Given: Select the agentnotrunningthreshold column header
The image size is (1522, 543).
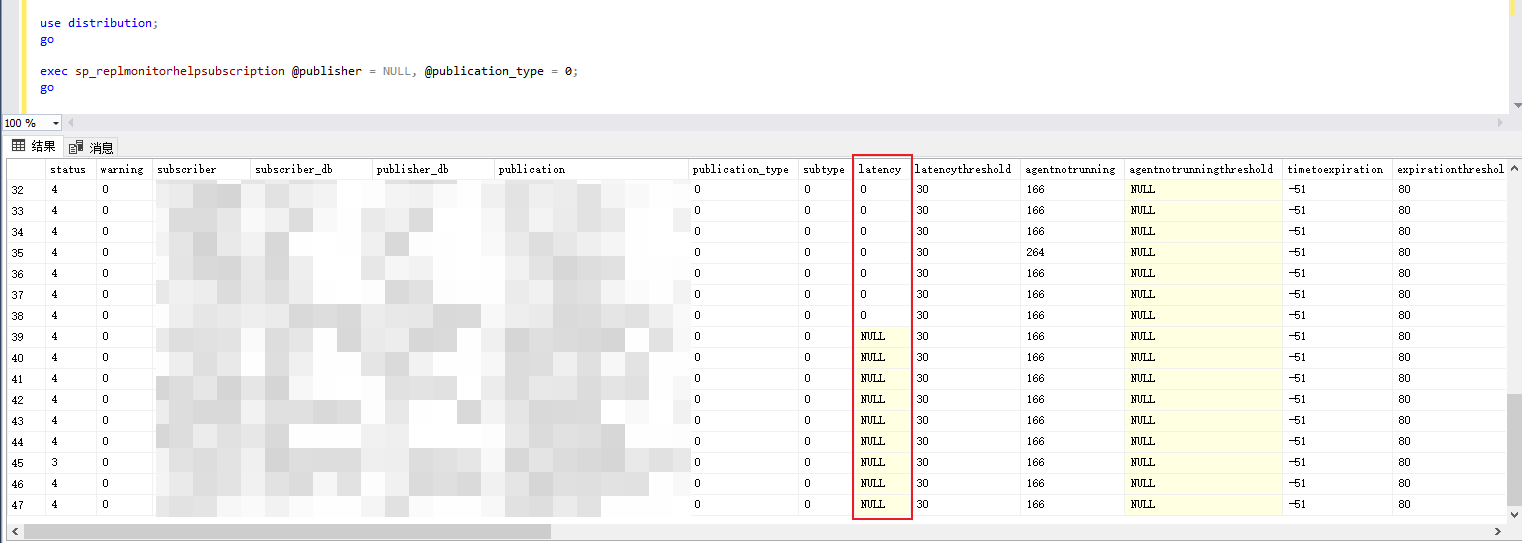Looking at the screenshot, I should pos(1204,169).
